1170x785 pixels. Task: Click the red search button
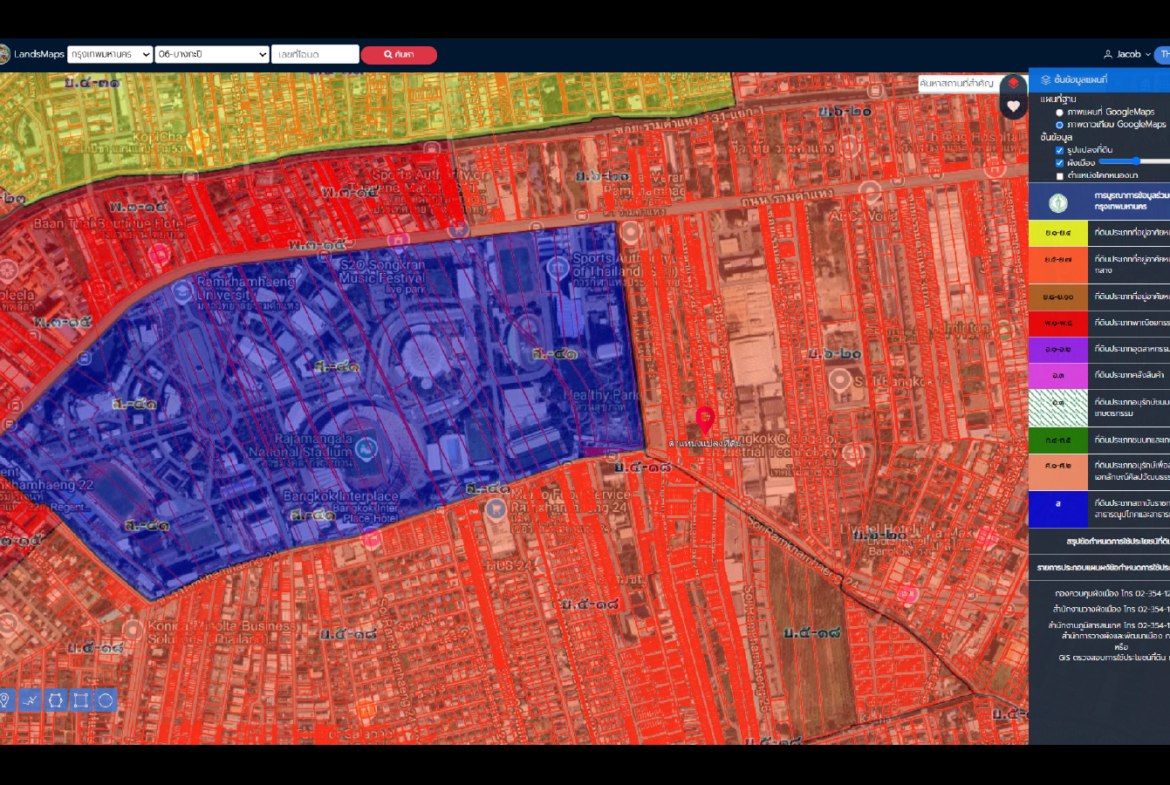(x=399, y=55)
